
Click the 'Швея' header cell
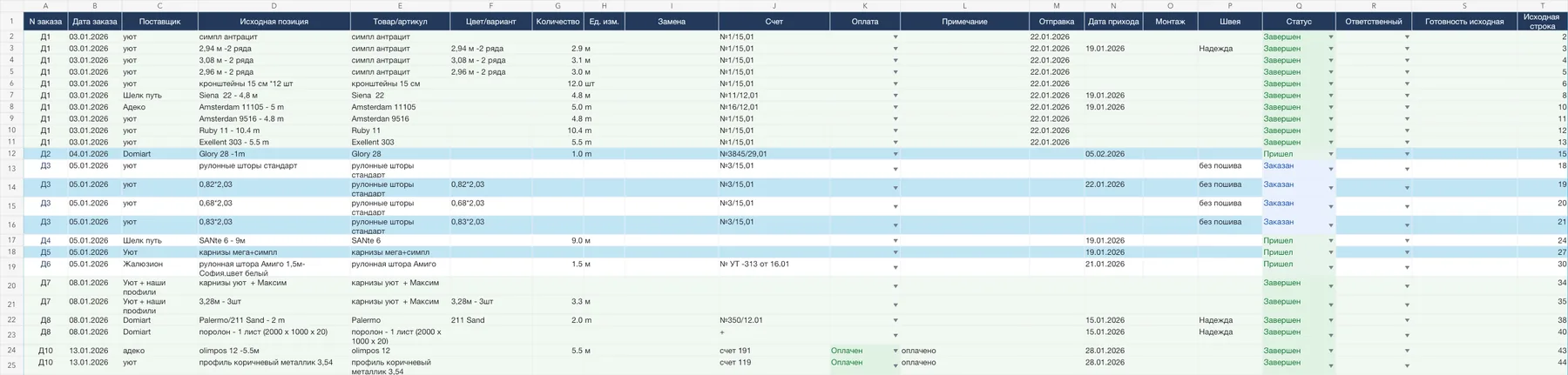(1229, 21)
